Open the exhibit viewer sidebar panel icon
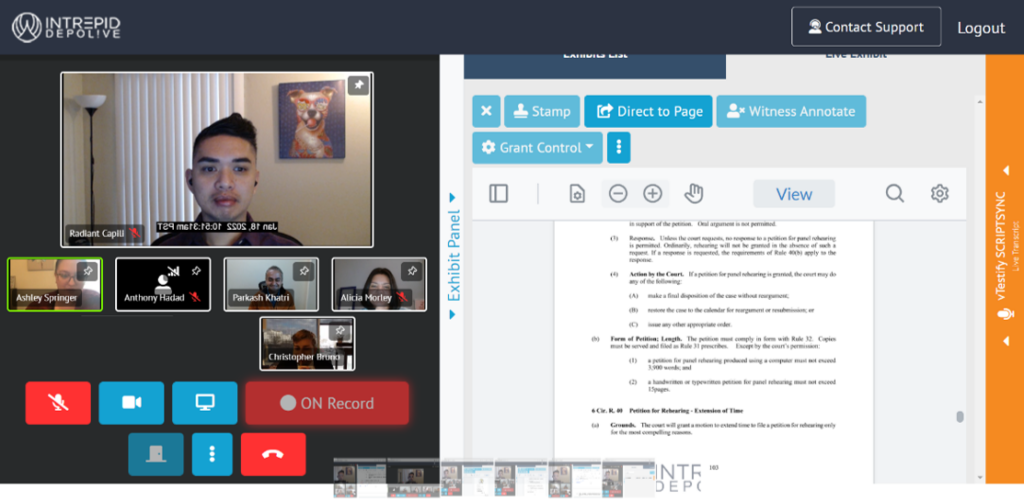 click(x=499, y=194)
